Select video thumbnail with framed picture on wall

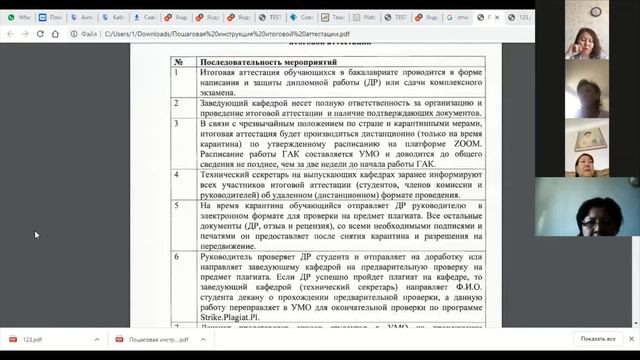coord(587,148)
